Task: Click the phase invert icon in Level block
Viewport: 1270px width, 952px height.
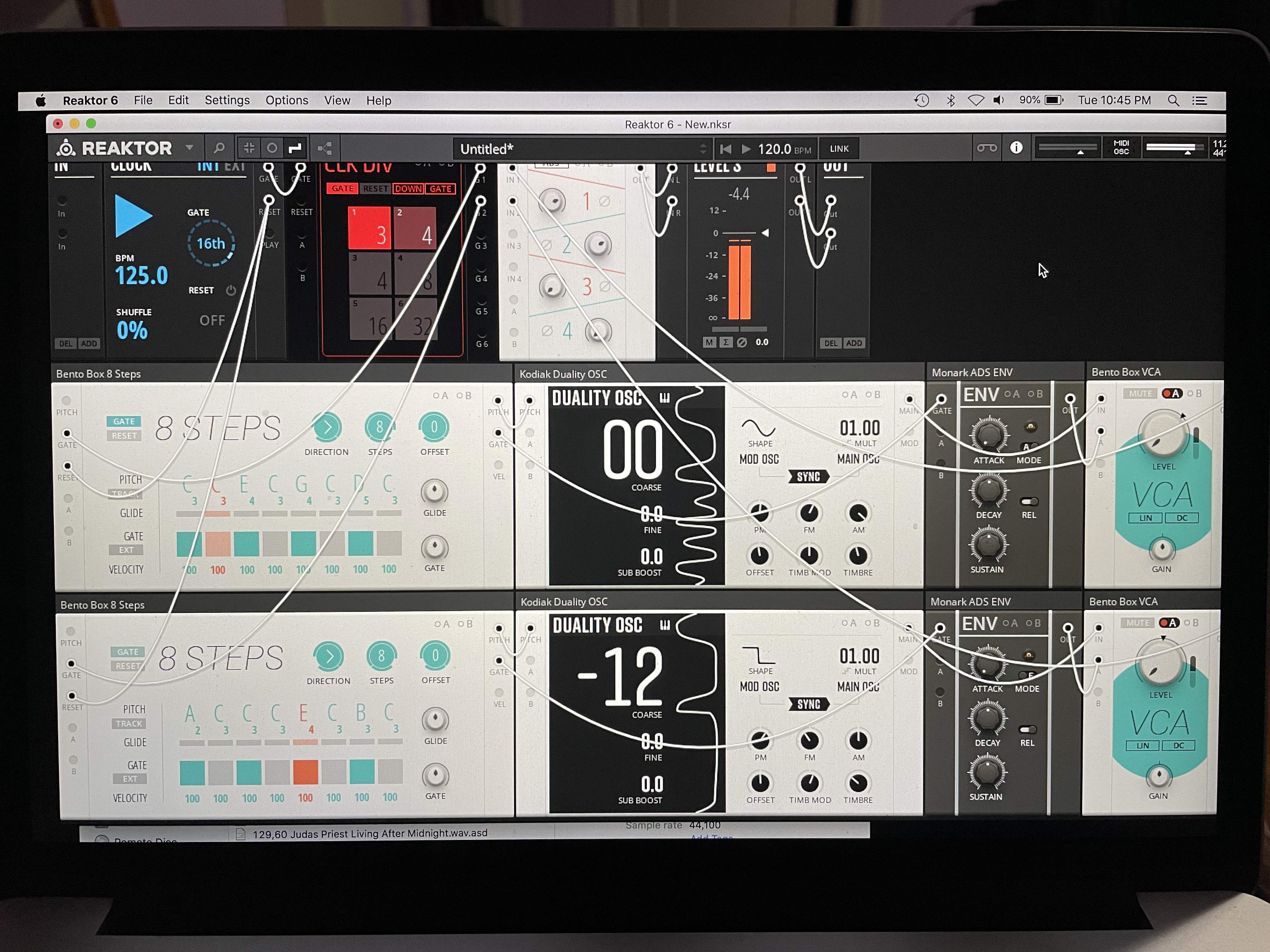Action: click(x=742, y=343)
